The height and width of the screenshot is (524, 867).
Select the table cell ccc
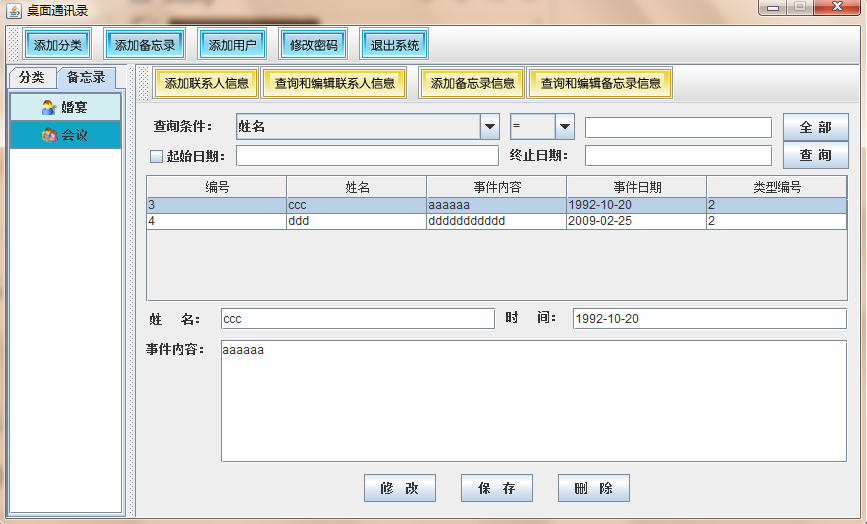tap(357, 205)
